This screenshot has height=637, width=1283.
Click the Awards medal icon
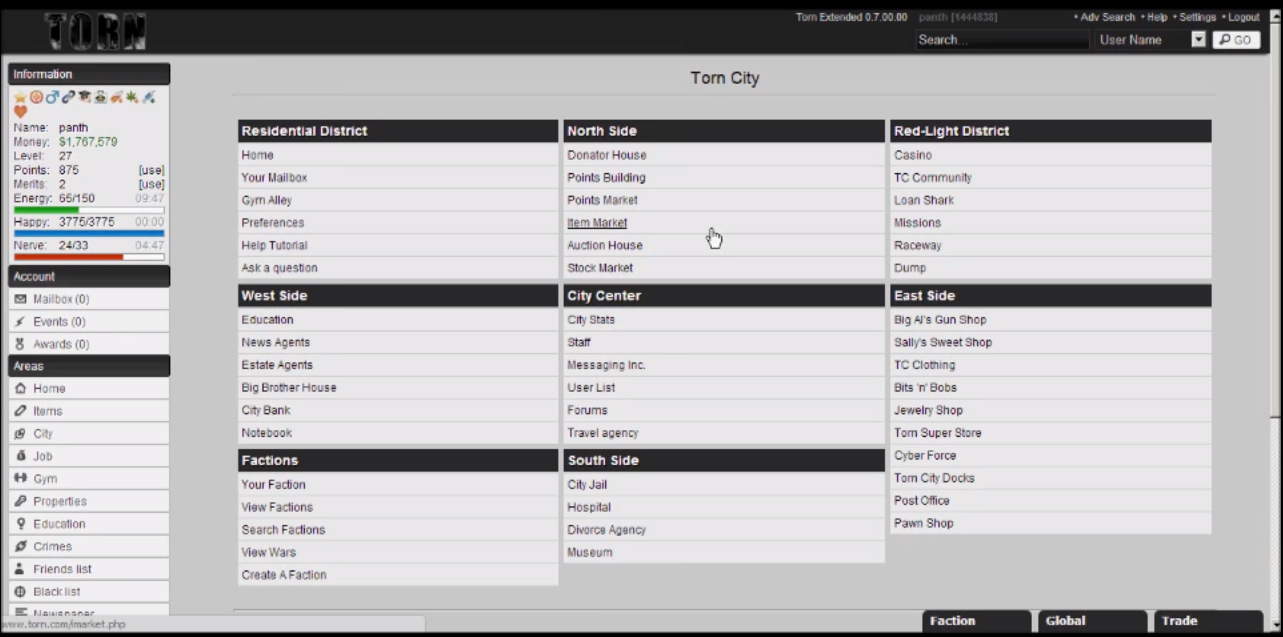coord(20,344)
